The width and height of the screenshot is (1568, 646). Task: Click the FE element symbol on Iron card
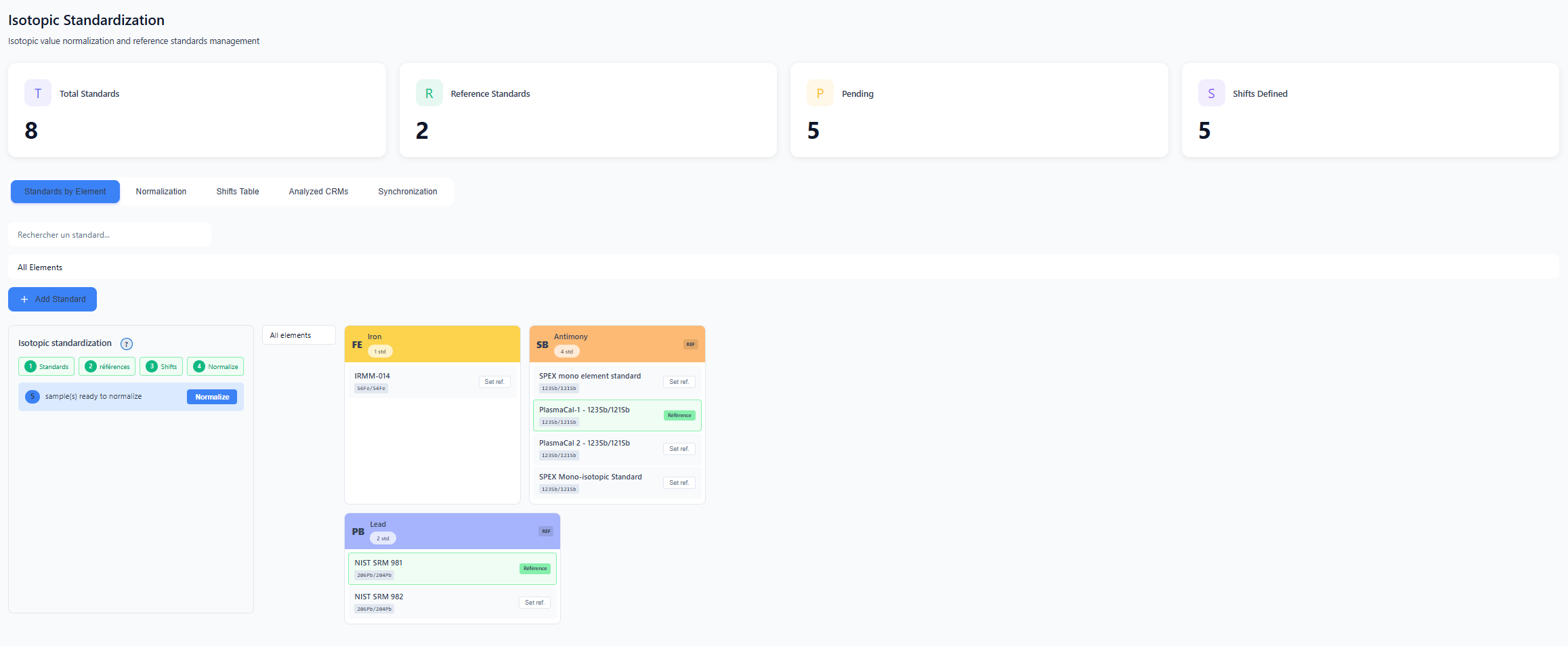pos(357,344)
